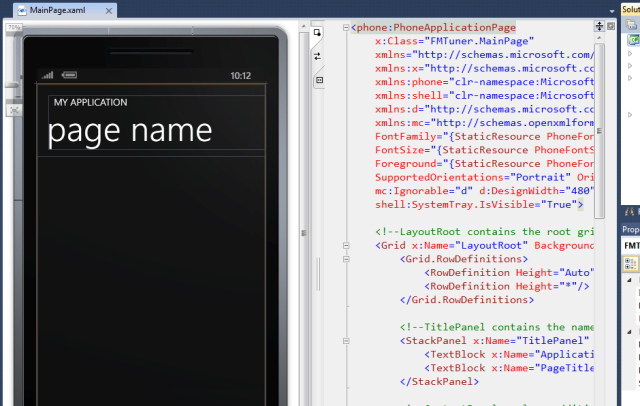Select the page name title text
640x406 pixels.
(130, 131)
